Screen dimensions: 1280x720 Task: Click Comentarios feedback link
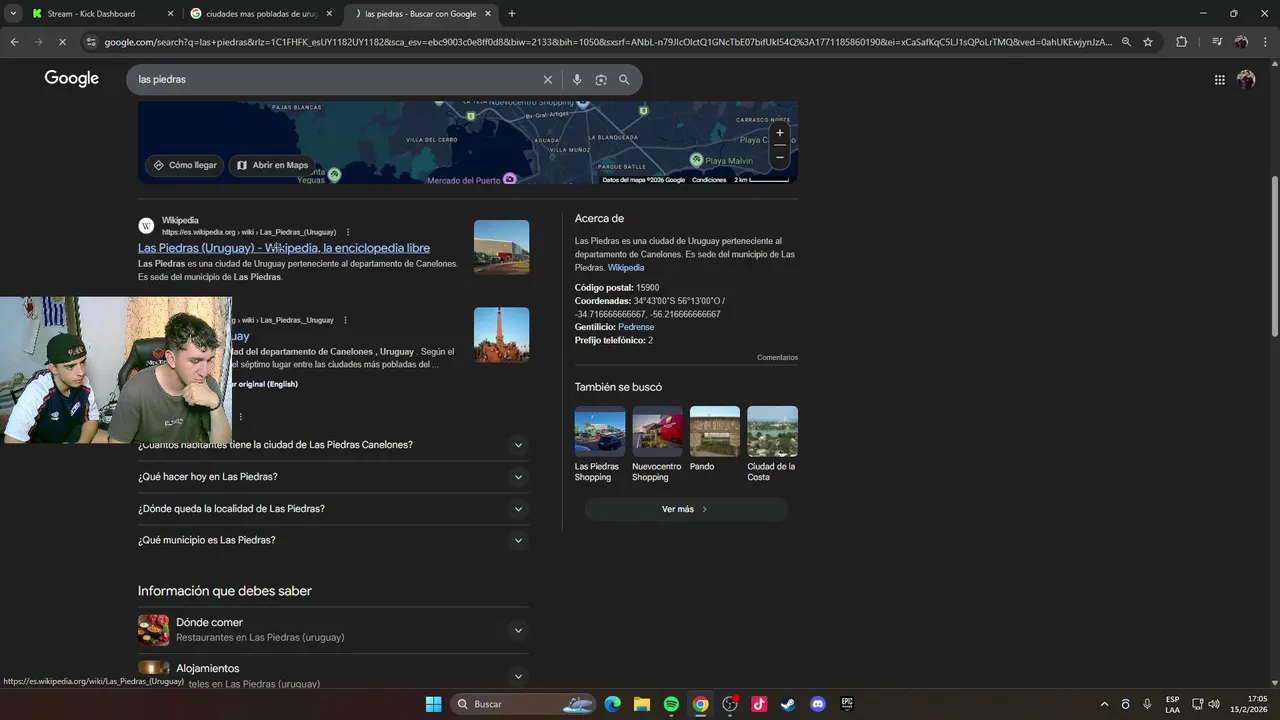coord(777,358)
